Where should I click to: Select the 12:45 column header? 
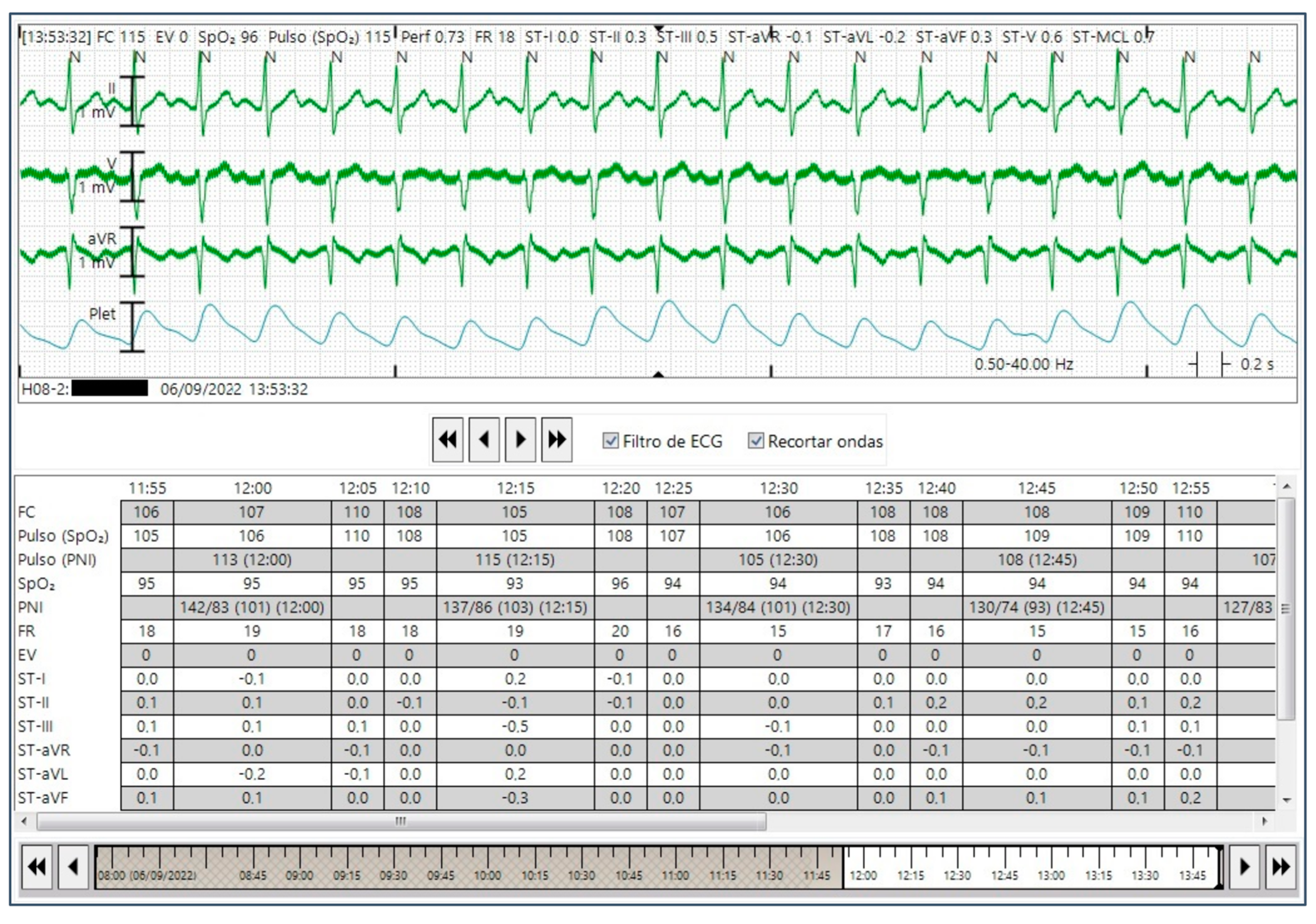tap(1036, 488)
